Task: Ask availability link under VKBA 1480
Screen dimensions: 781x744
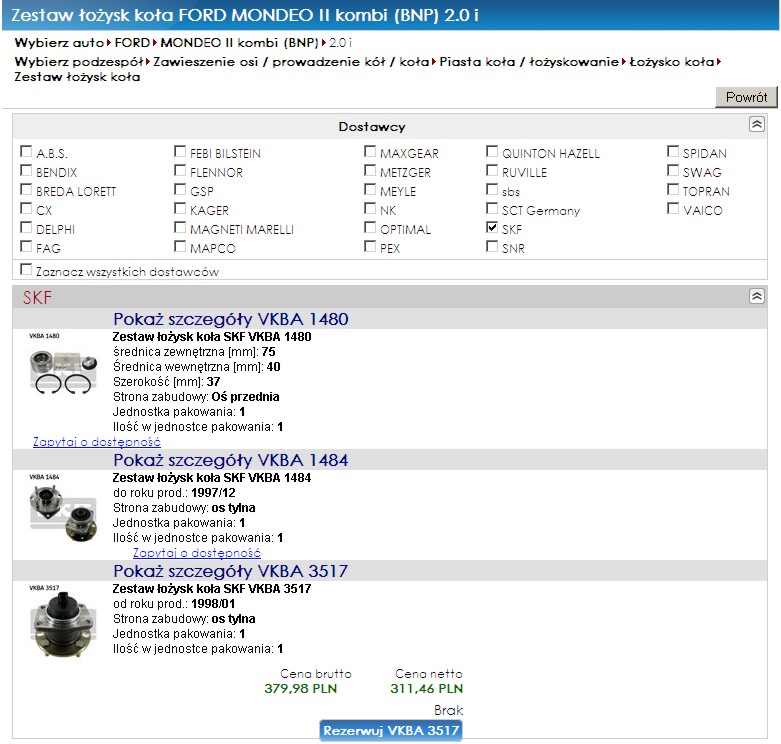Action: pyautogui.click(x=97, y=442)
